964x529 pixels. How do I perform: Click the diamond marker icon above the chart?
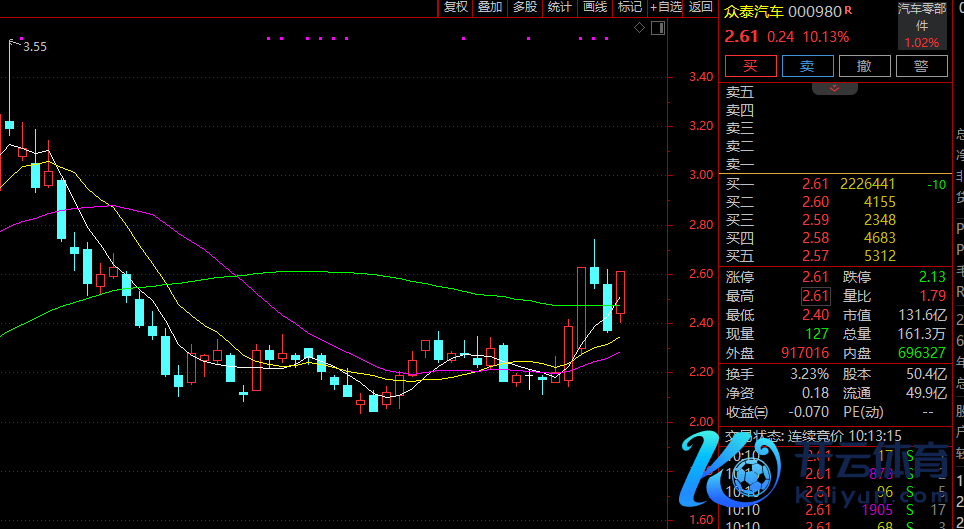point(640,28)
